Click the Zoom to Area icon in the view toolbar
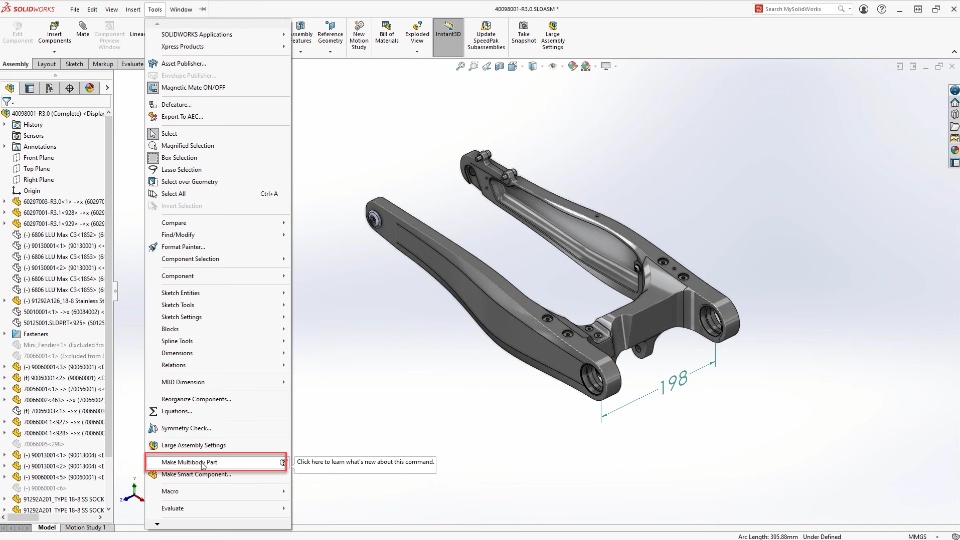 (473, 66)
